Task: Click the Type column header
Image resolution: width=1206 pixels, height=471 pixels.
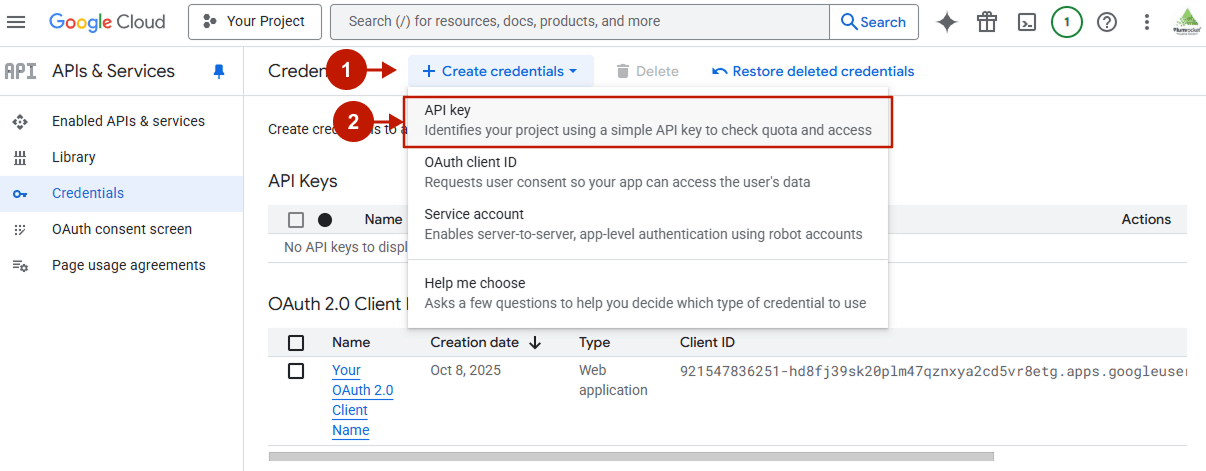Action: [594, 342]
